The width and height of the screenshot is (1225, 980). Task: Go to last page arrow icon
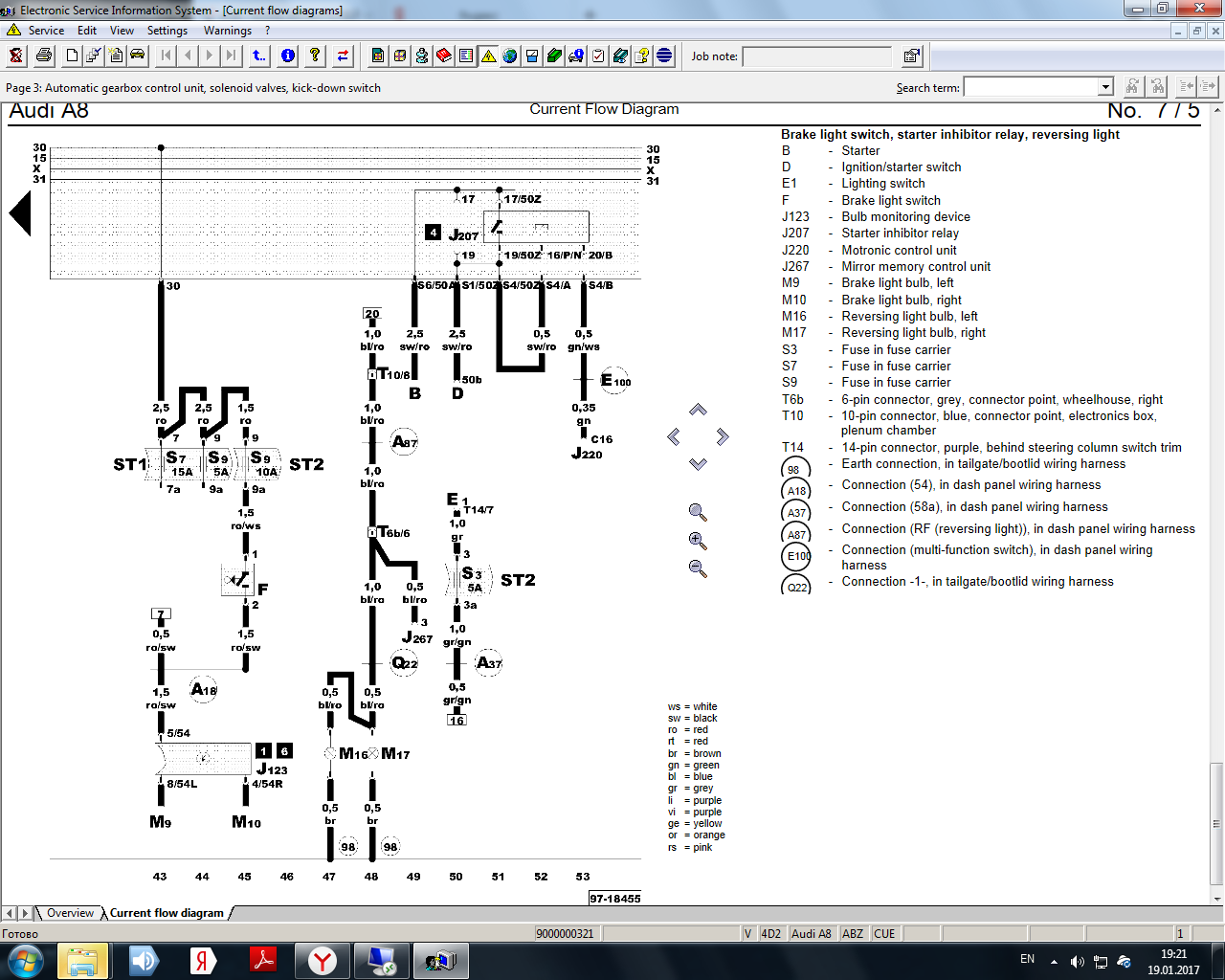(x=231, y=56)
